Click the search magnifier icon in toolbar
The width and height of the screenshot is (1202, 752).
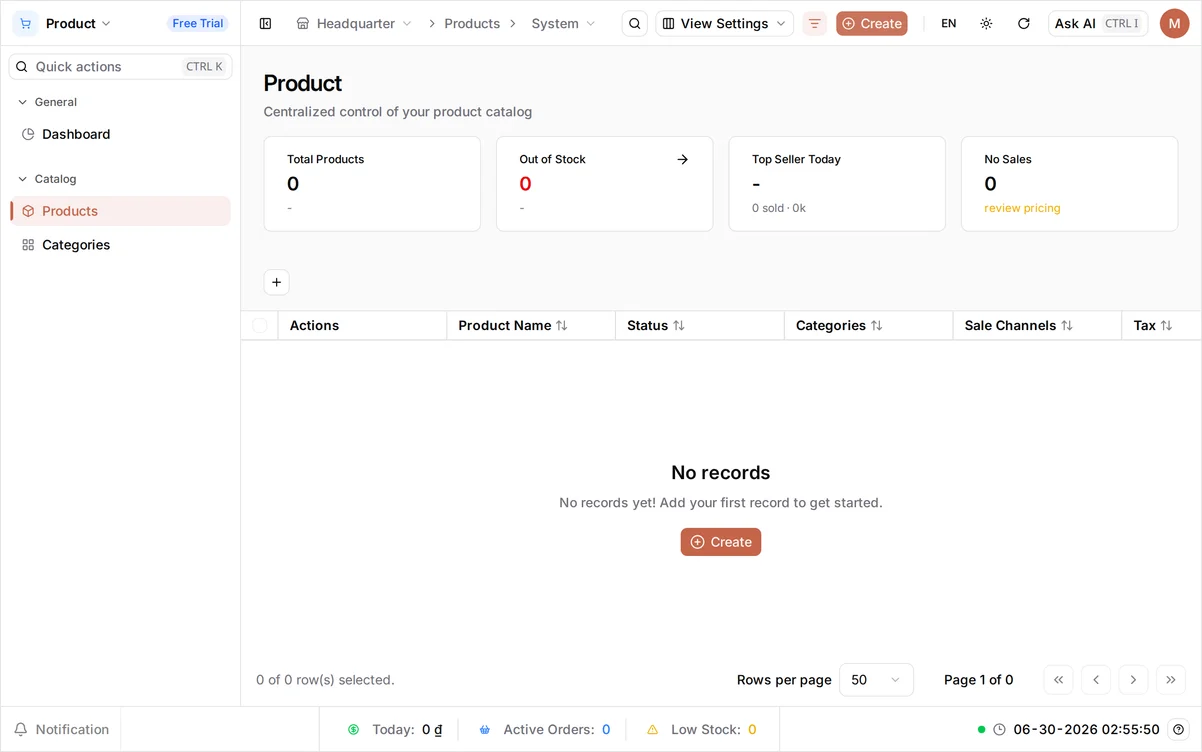[x=635, y=23]
